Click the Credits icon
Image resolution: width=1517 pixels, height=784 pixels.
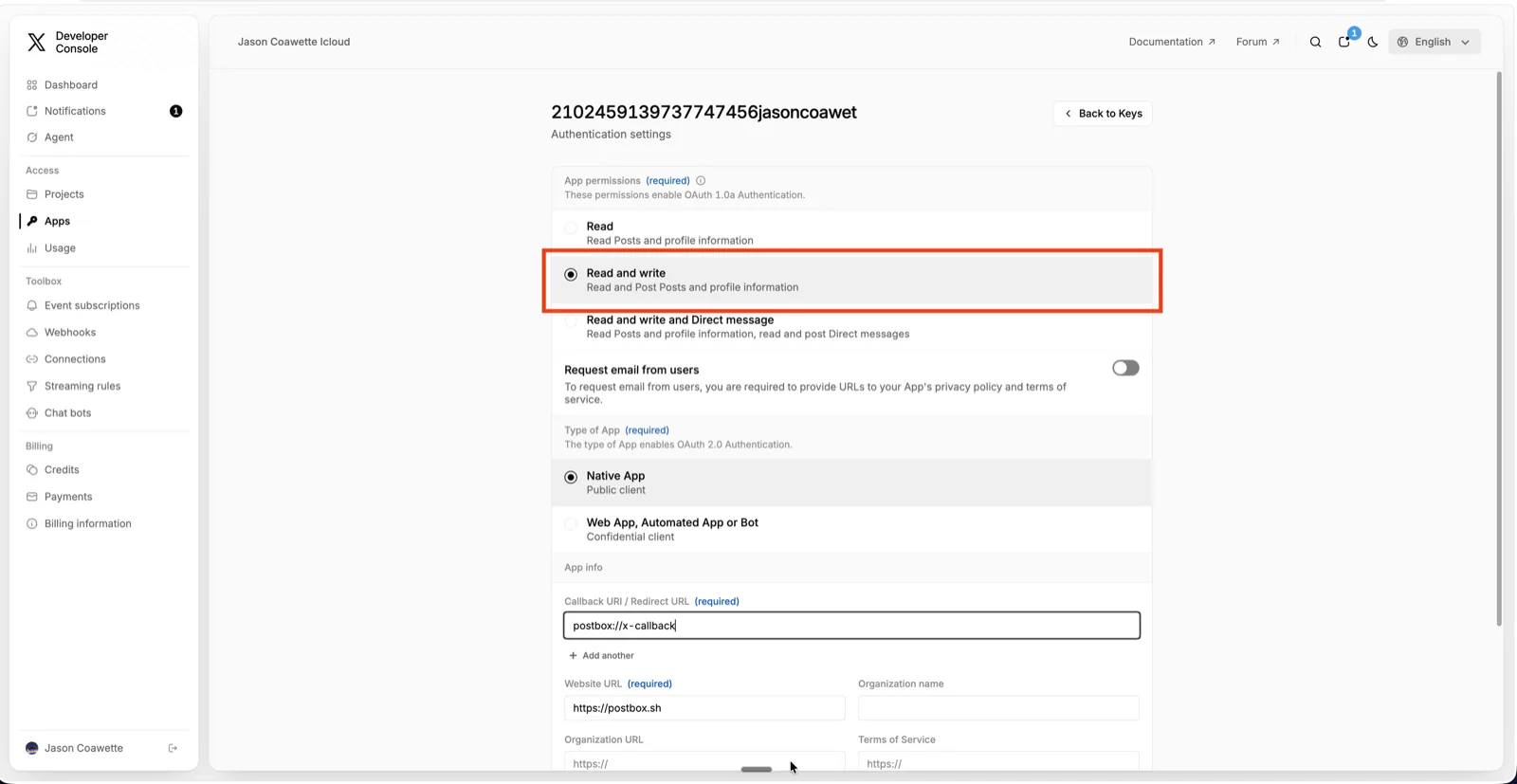tap(32, 470)
